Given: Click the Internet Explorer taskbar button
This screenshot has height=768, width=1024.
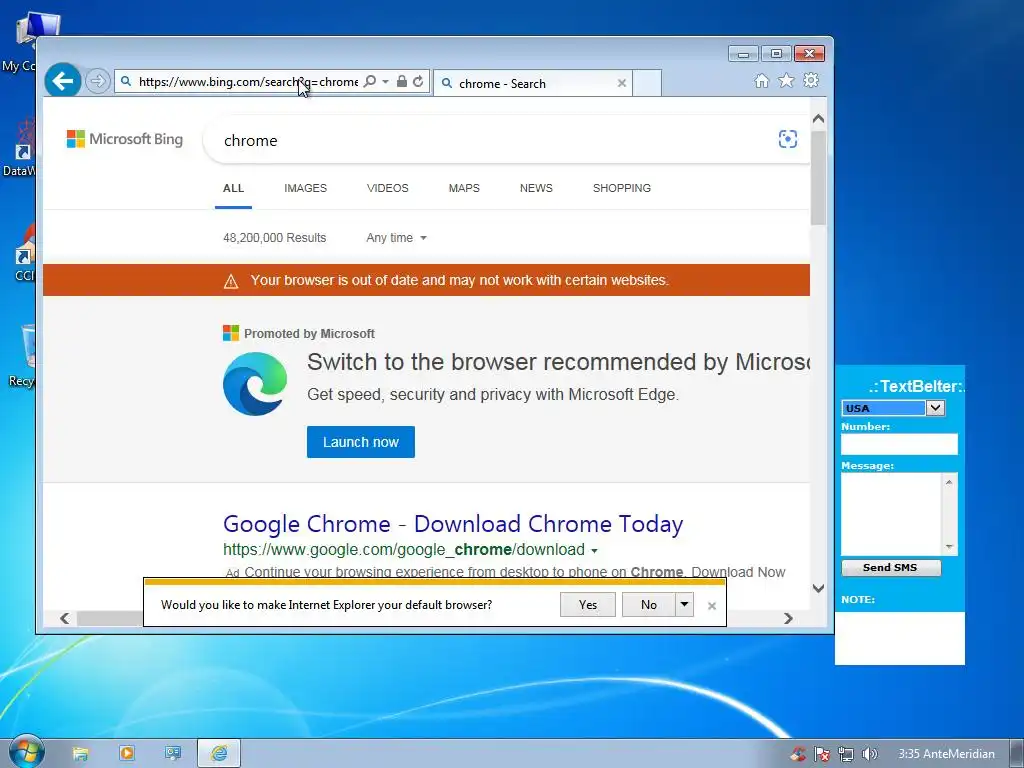Looking at the screenshot, I should coord(219,753).
